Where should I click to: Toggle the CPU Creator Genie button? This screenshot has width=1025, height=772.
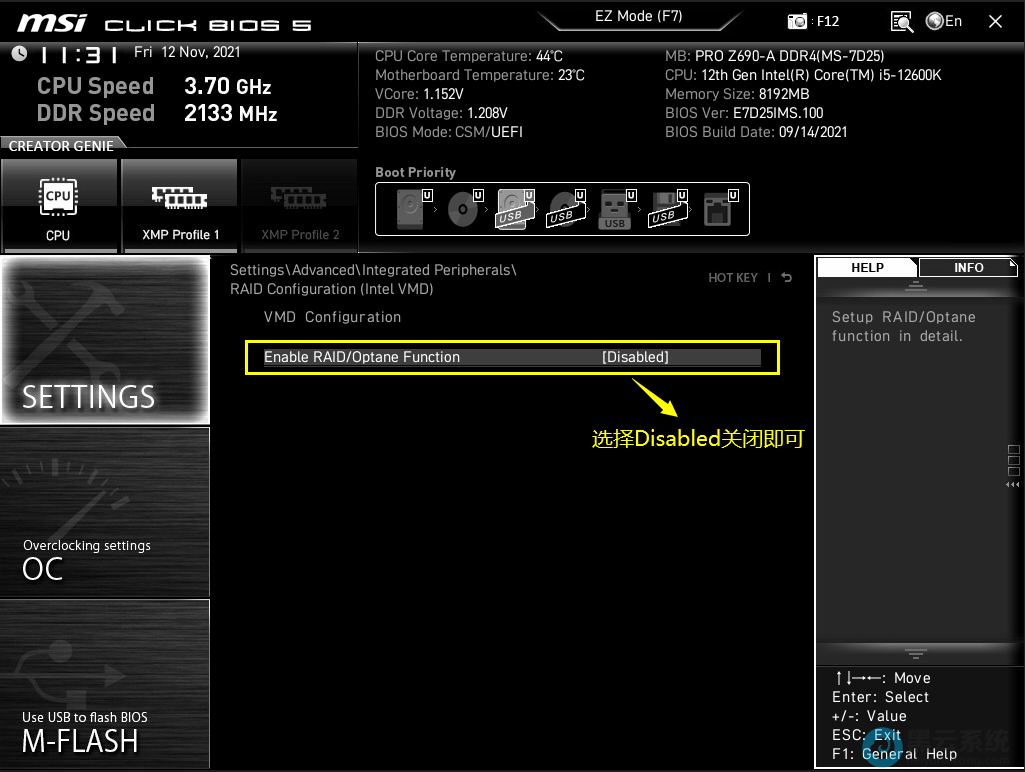pyautogui.click(x=58, y=205)
